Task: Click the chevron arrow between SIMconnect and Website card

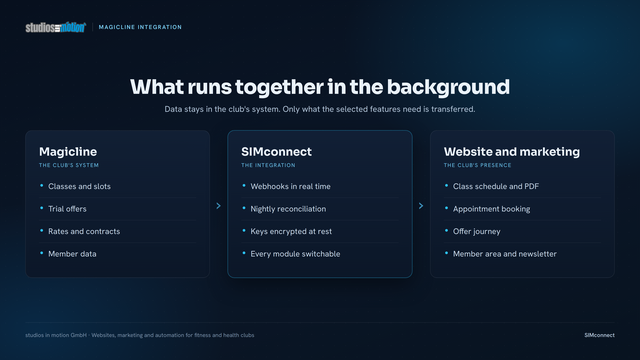Action: [421, 206]
